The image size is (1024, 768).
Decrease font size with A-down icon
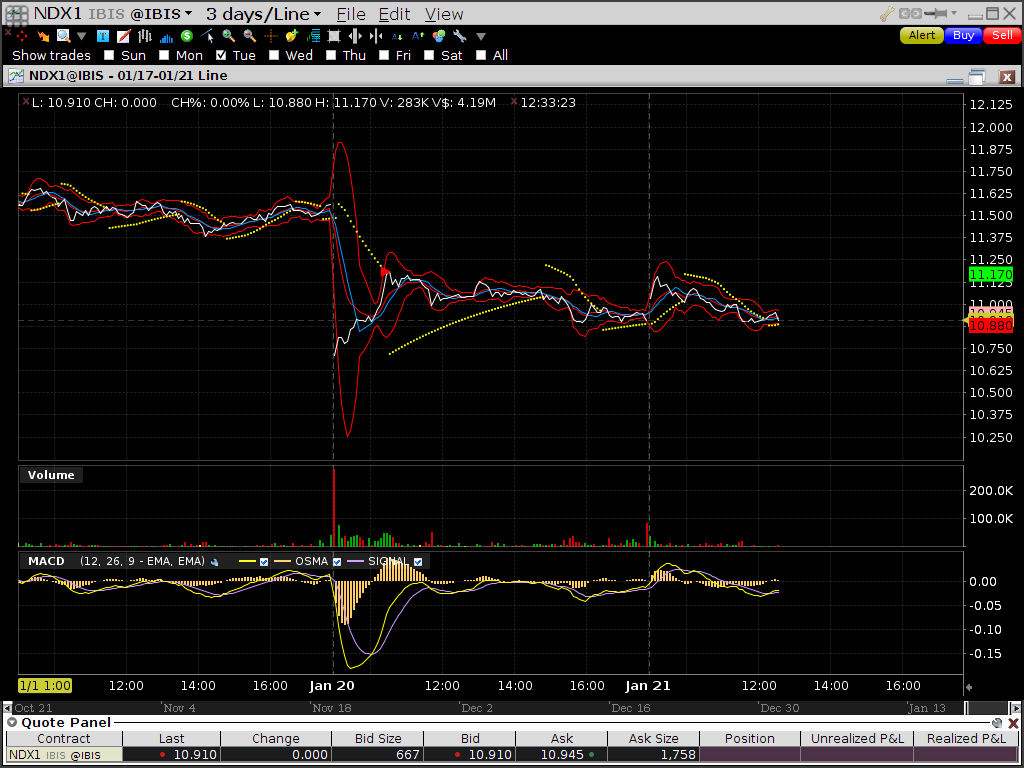pyautogui.click(x=397, y=36)
